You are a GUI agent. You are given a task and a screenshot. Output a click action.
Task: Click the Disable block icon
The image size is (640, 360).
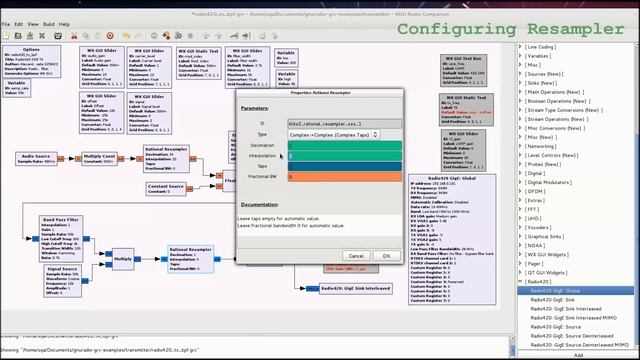[x=246, y=36]
